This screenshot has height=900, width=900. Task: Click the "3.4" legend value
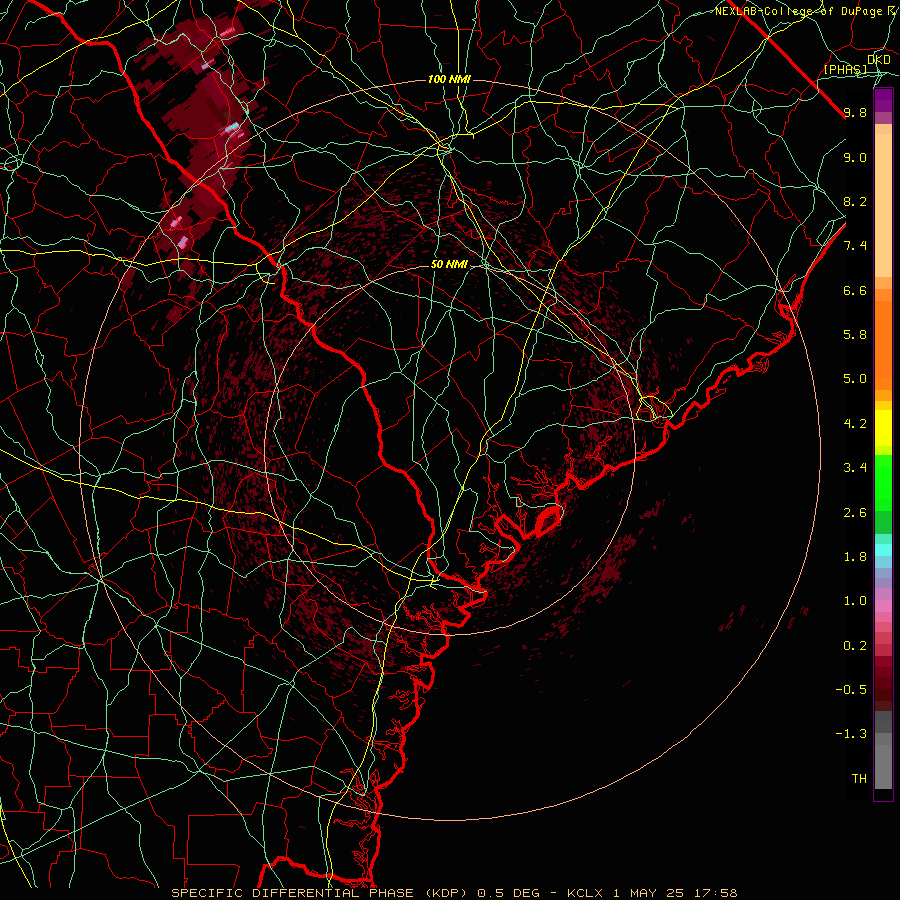tap(855, 468)
